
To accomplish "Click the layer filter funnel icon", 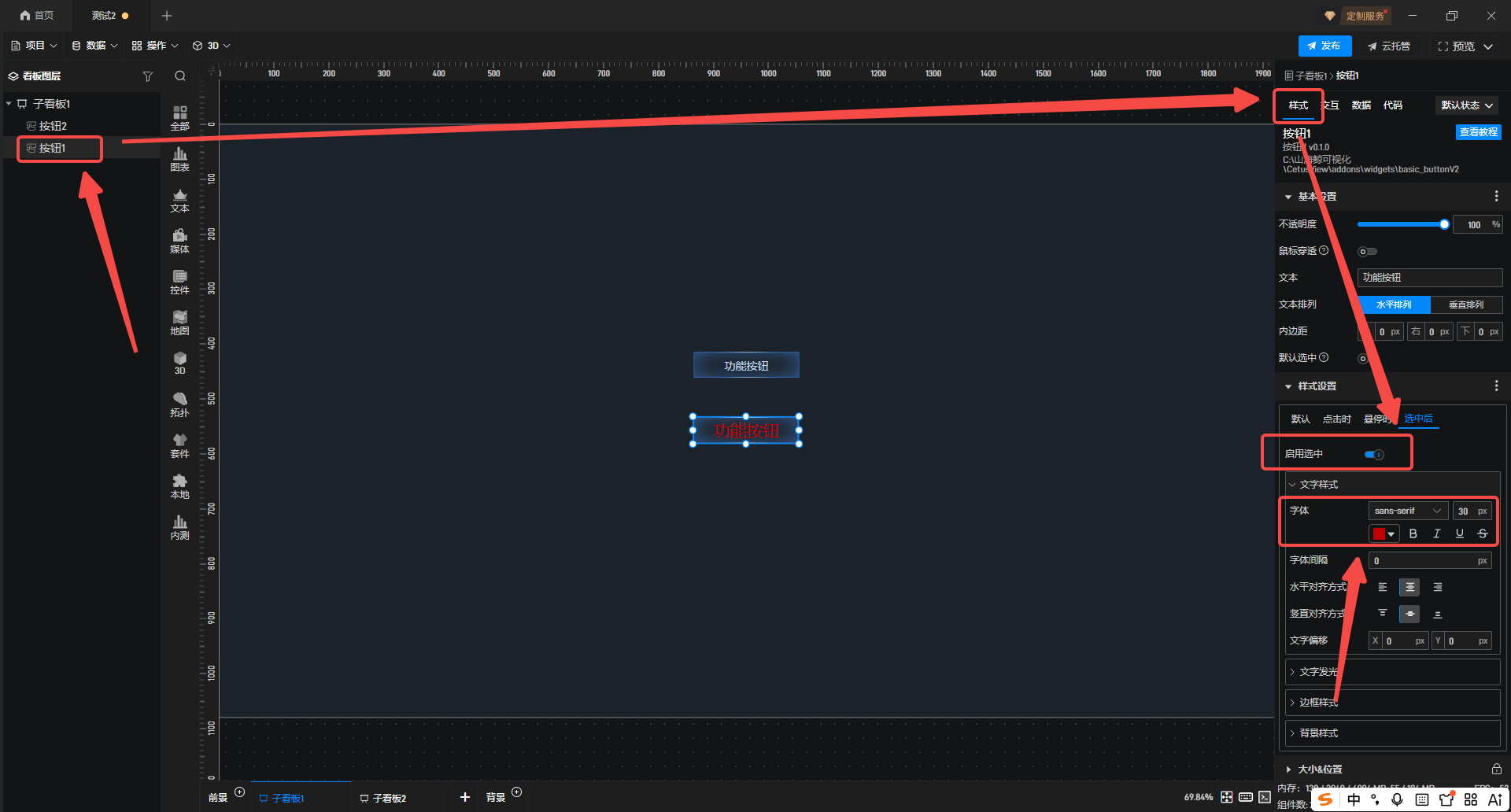I will pyautogui.click(x=147, y=76).
